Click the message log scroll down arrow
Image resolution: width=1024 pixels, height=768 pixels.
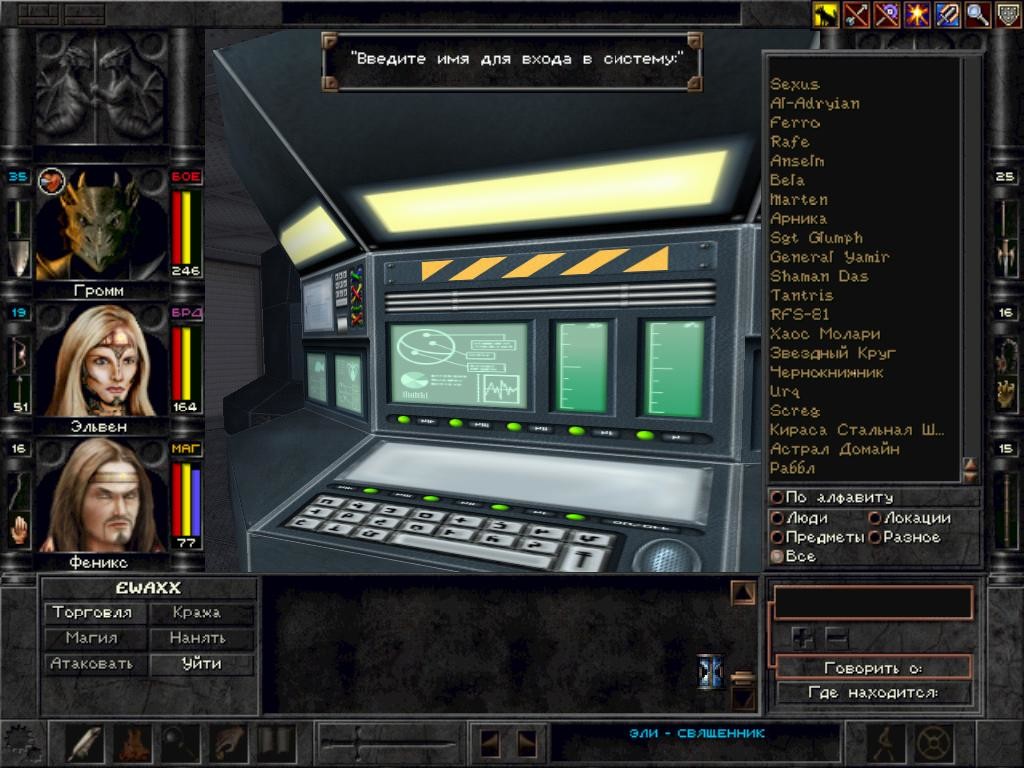coord(743,699)
